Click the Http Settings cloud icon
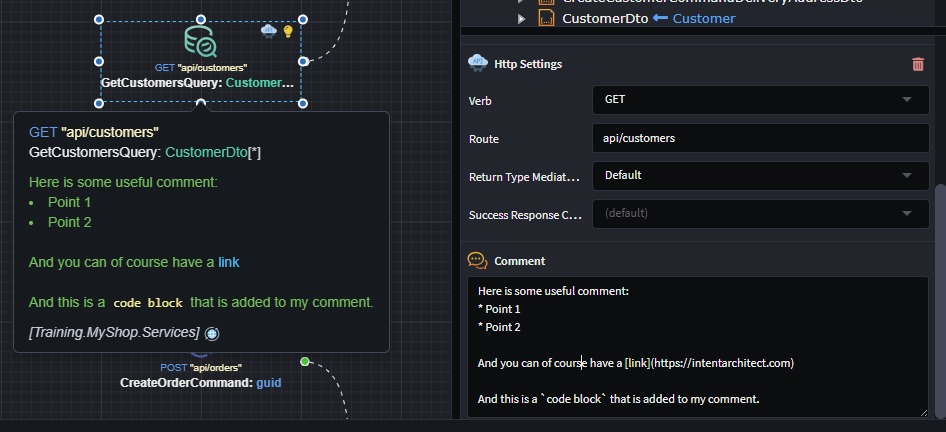Screen dimensions: 946x432 click(x=477, y=63)
